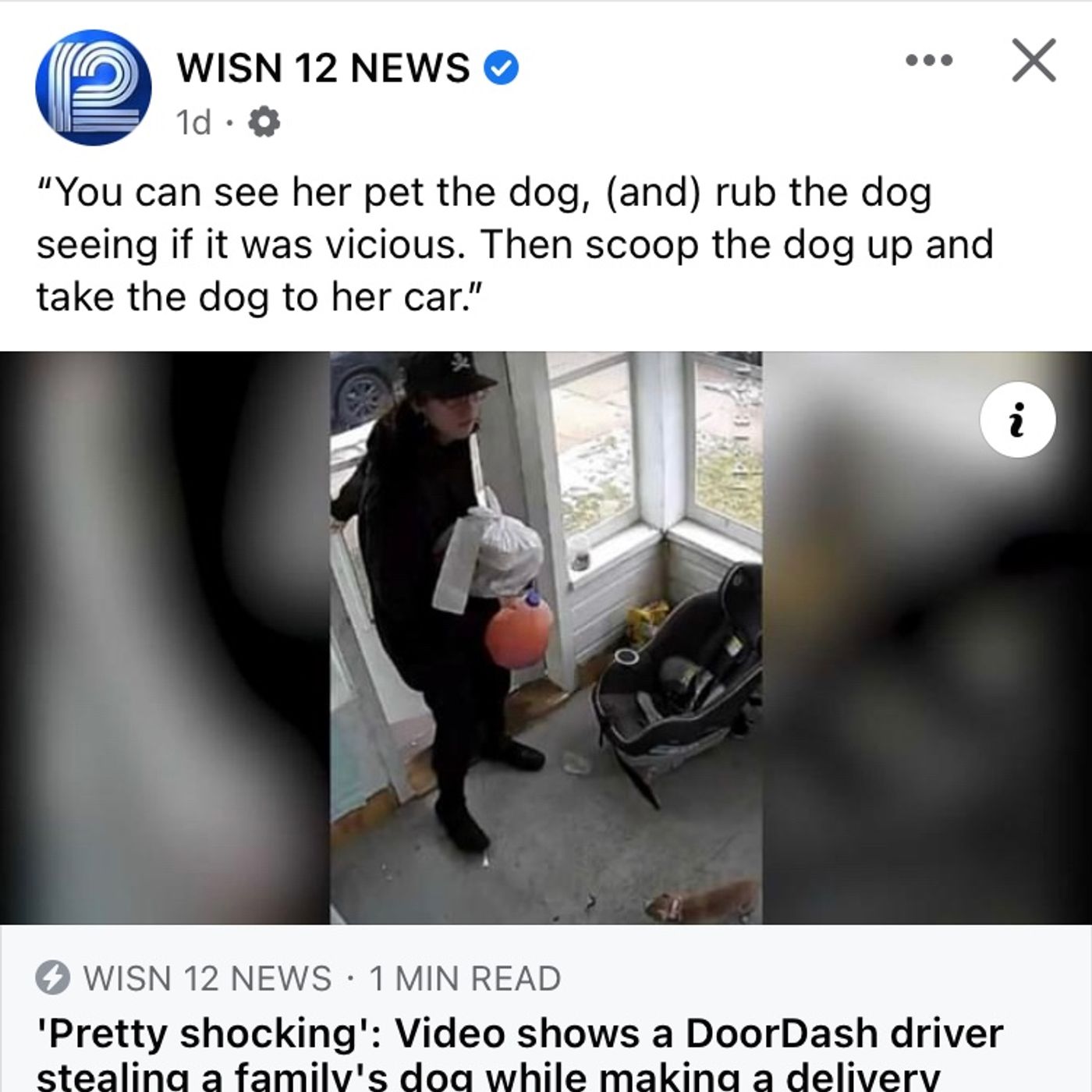Click the orange jug the driver carries
The width and height of the screenshot is (1092, 1092).
[x=519, y=628]
